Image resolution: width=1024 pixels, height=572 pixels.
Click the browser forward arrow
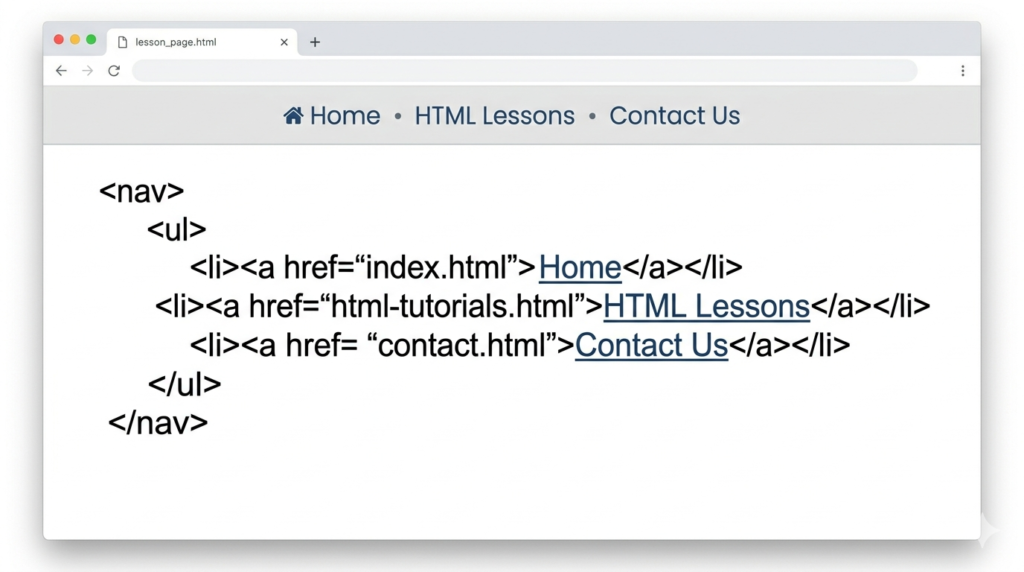click(x=87, y=71)
